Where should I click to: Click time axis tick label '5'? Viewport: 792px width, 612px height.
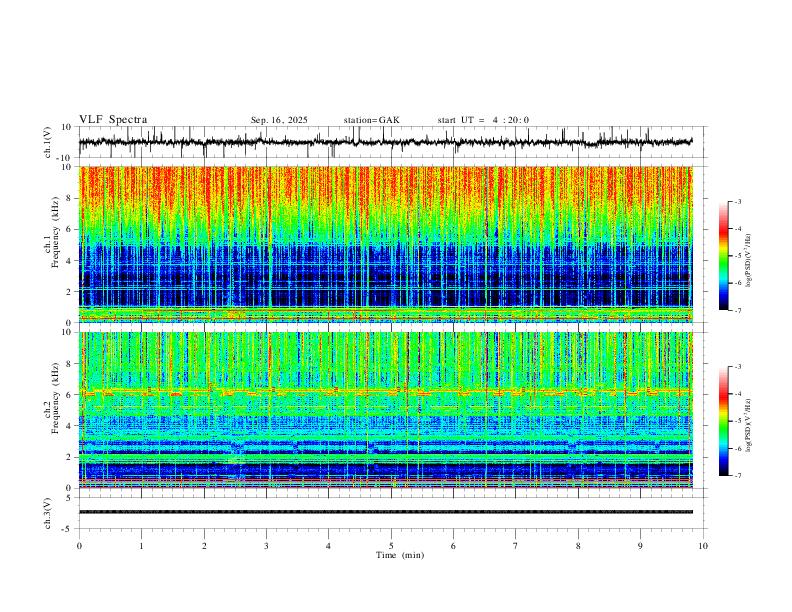point(391,546)
